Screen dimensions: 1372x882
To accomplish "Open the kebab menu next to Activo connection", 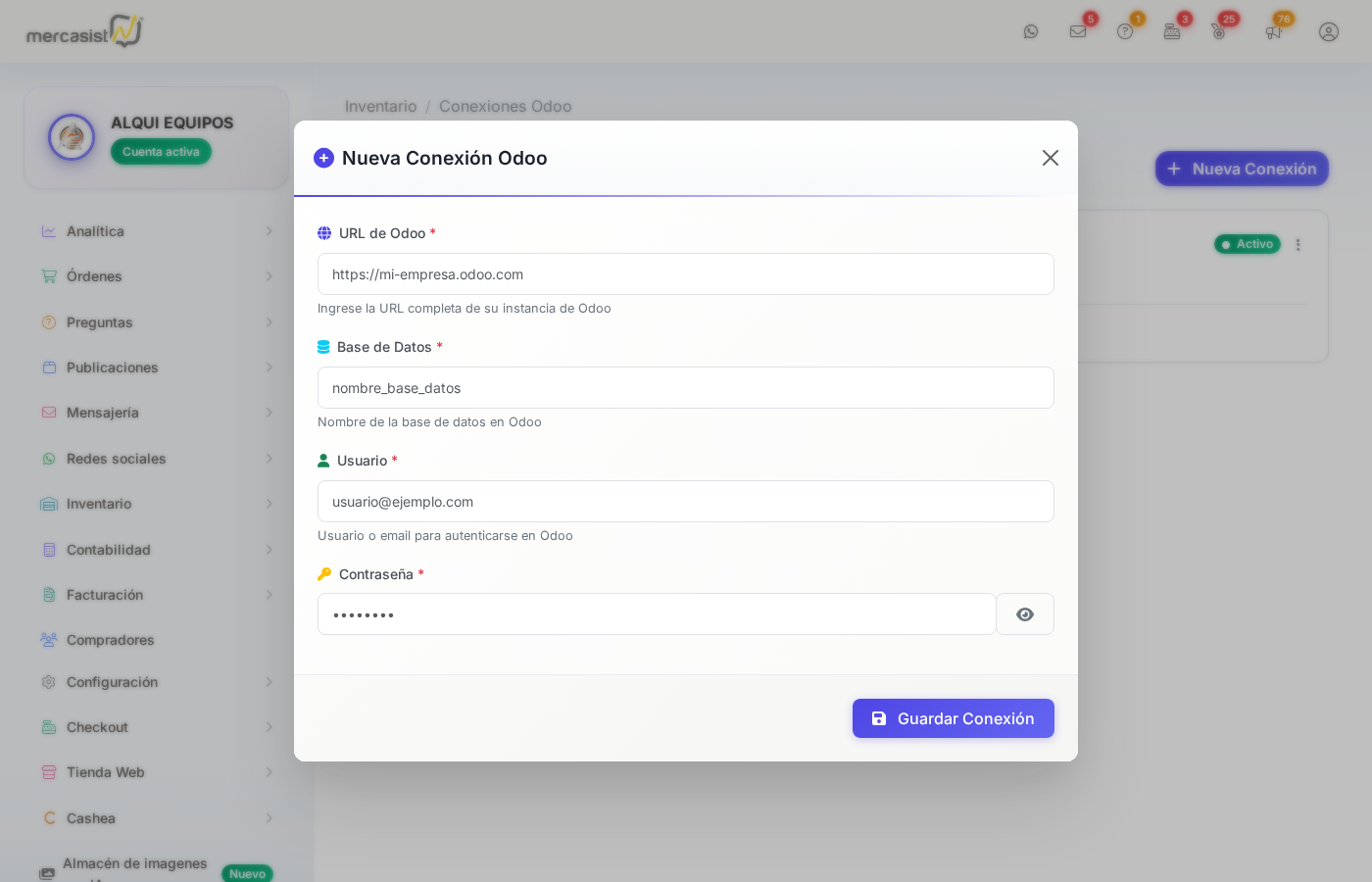I will (1298, 244).
